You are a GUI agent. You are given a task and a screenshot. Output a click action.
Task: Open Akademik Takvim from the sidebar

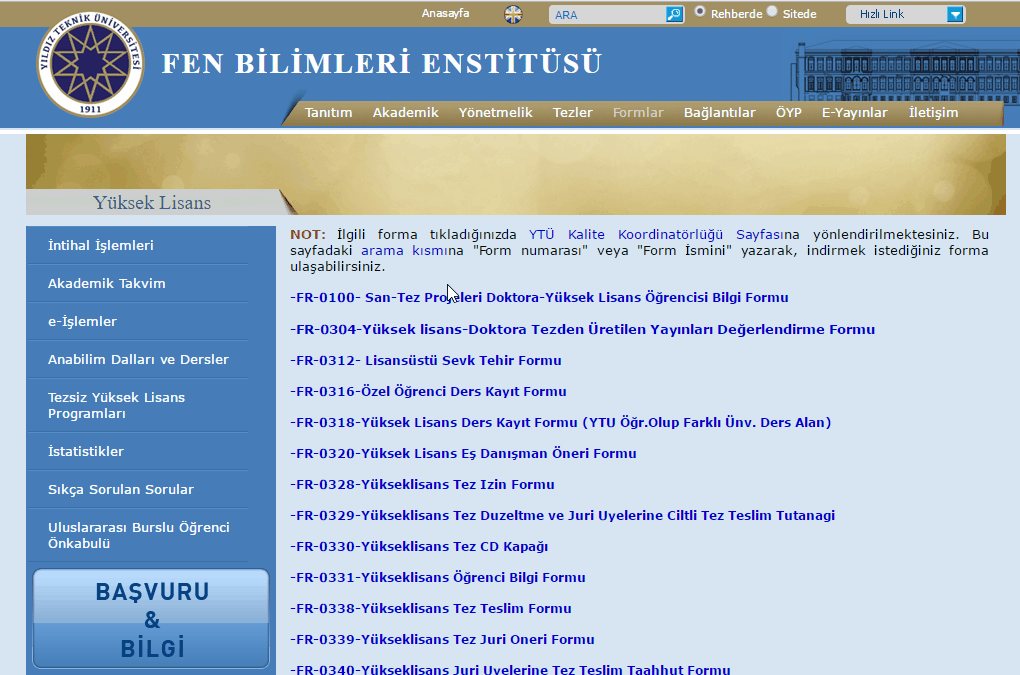106,284
